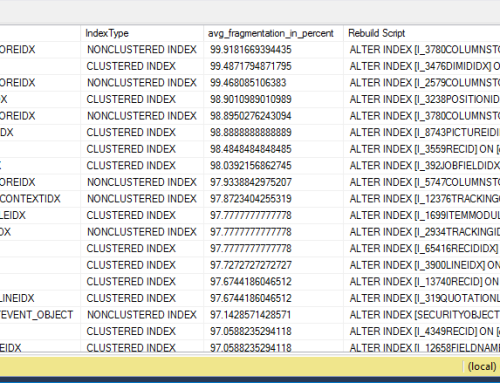Select NONCLUSTERED INDEX cell in 97.8723404255319 row
Image resolution: width=500 pixels, height=383 pixels.
[x=142, y=199]
